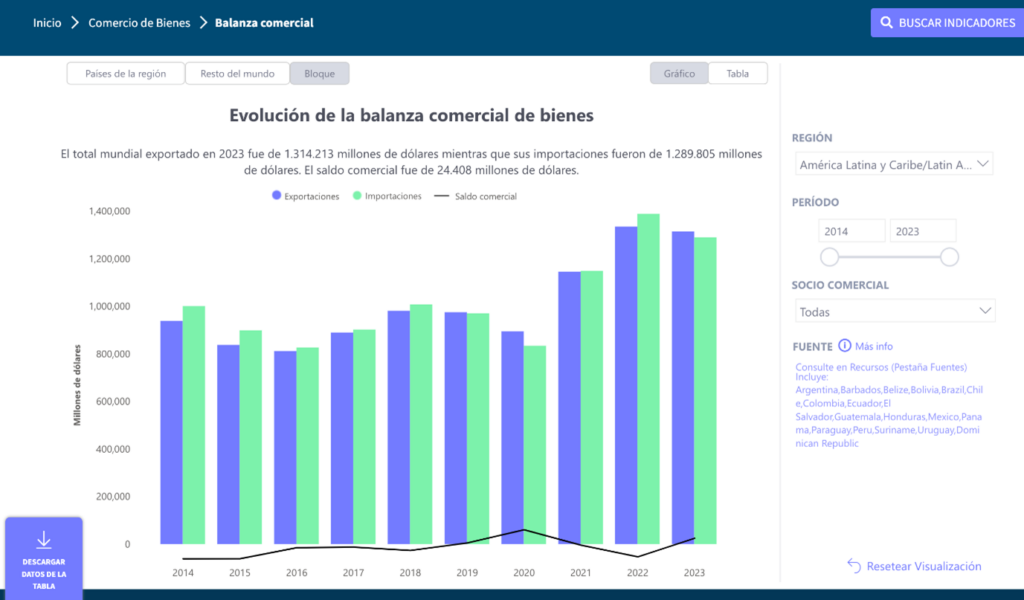Select the Resto del mundo tab

coord(237,73)
